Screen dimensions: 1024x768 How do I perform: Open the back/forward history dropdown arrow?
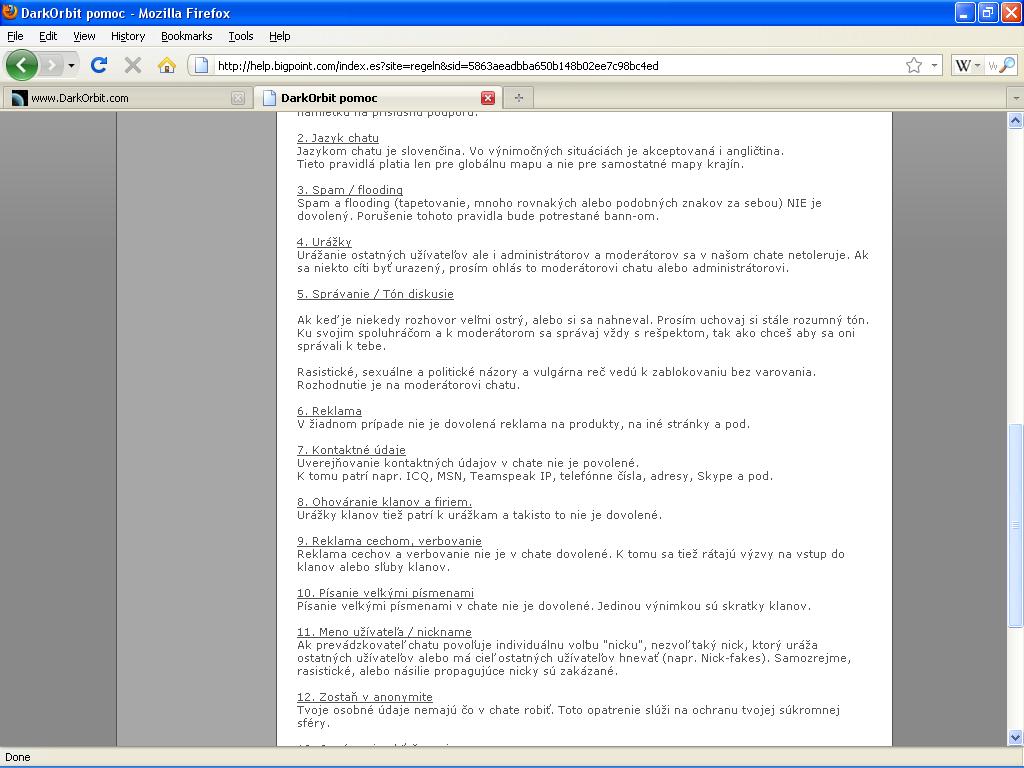pos(71,66)
